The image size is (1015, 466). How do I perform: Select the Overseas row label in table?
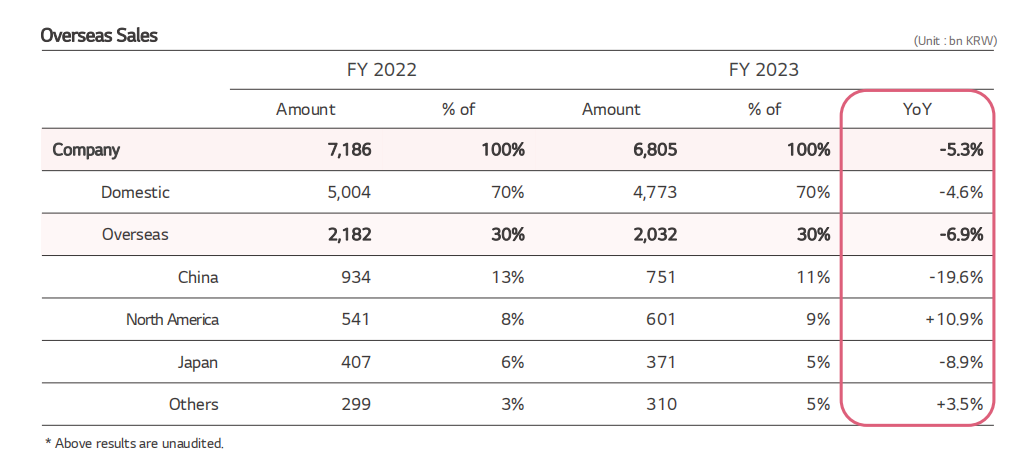(135, 235)
